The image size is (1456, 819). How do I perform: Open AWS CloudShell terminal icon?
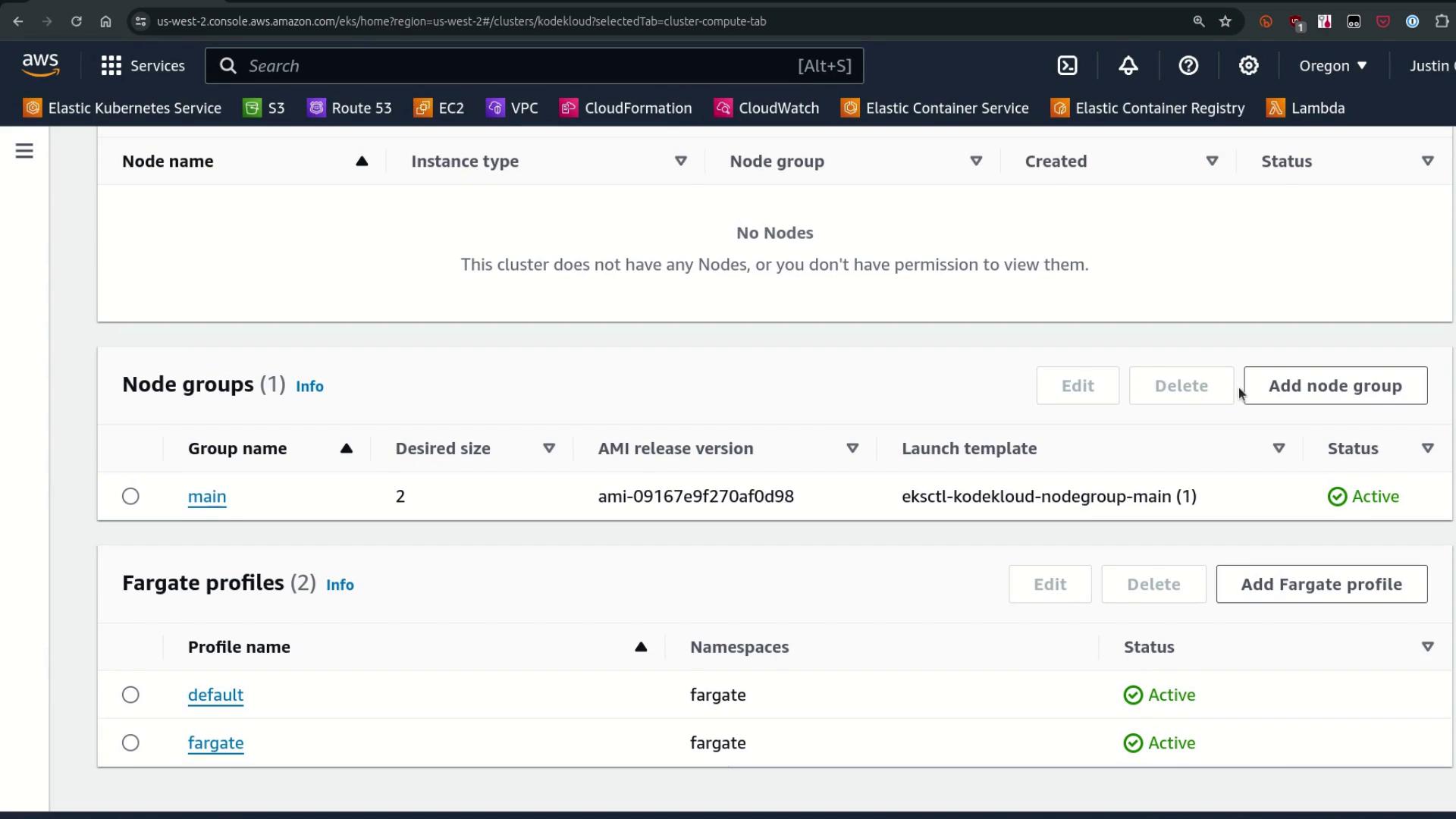coord(1067,66)
